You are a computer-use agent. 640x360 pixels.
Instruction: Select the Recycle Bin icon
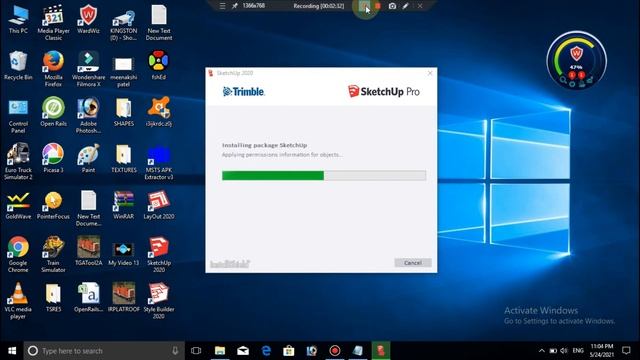18,66
